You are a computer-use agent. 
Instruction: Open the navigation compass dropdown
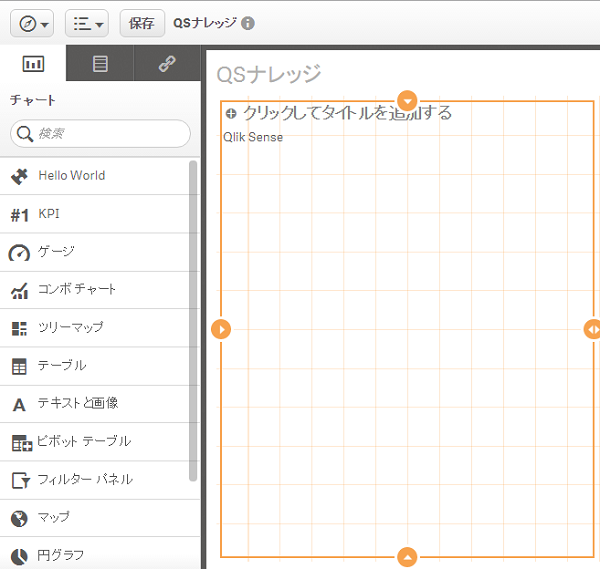click(x=32, y=24)
